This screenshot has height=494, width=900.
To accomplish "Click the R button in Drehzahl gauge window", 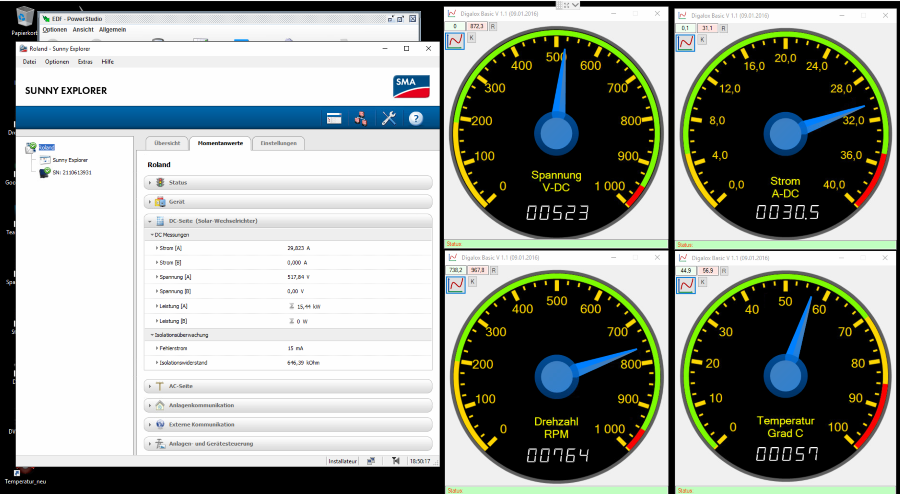I will 494,270.
